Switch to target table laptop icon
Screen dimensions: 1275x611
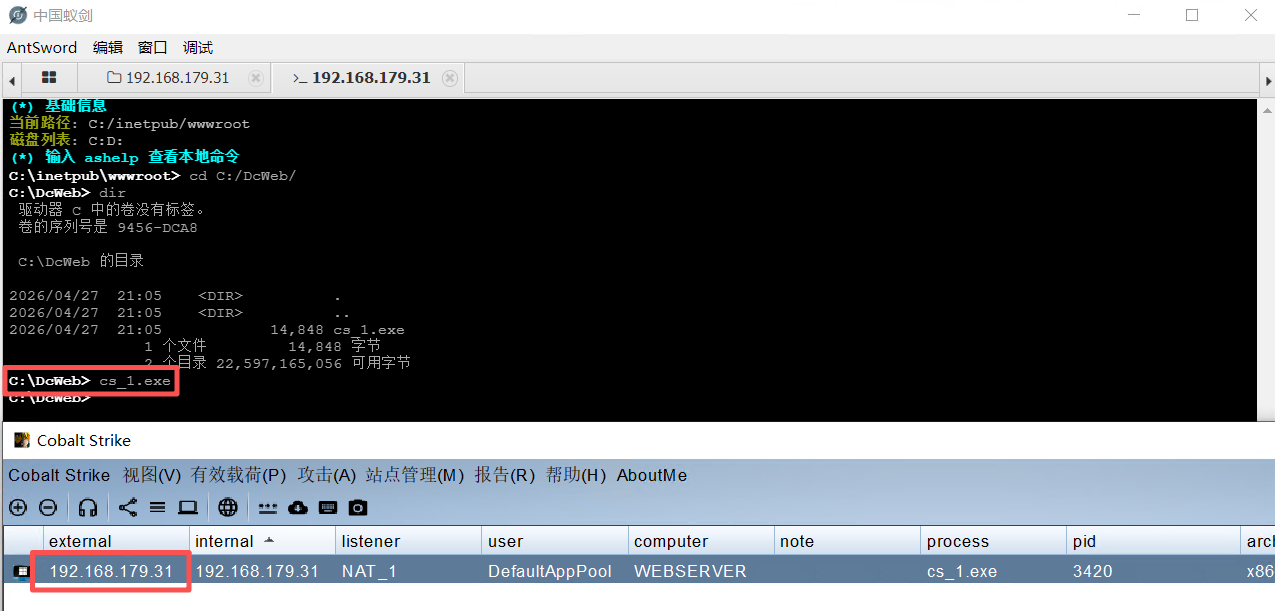[x=187, y=508]
